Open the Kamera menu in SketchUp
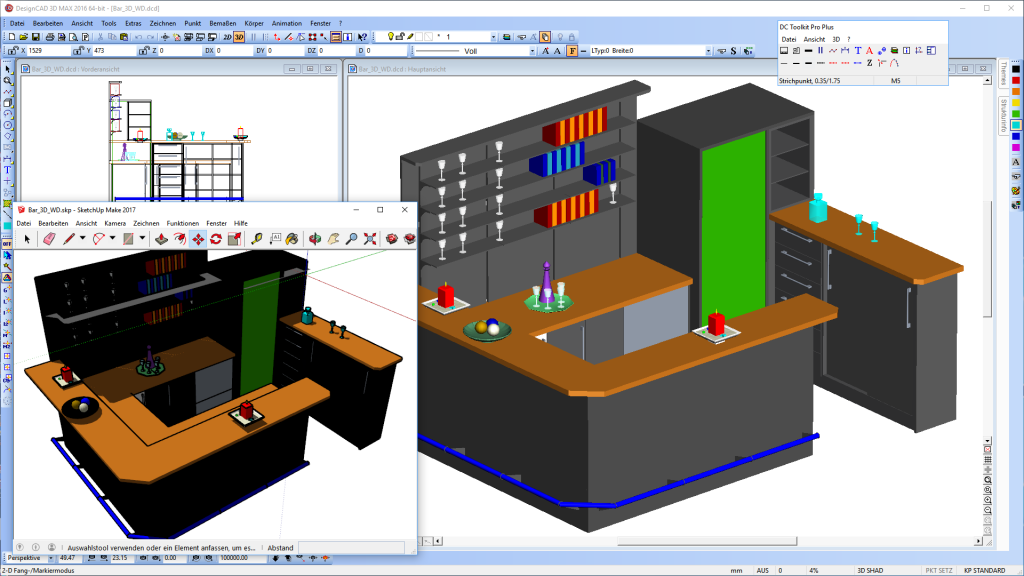This screenshot has width=1024, height=576. tap(116, 224)
